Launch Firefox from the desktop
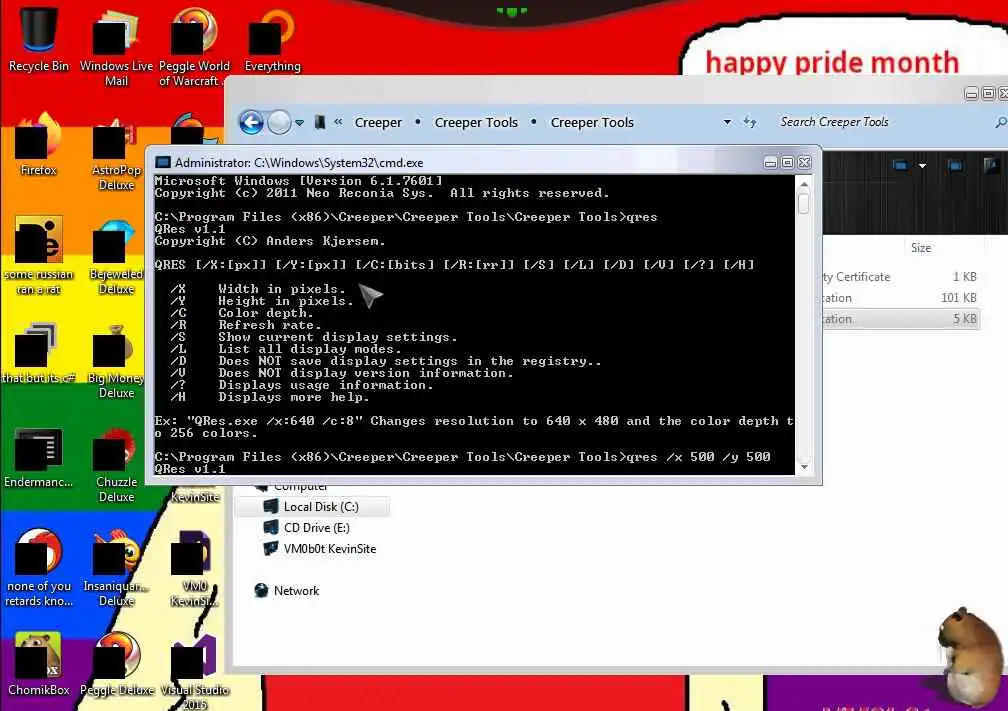Screen dimensions: 1008x711 coord(39,145)
